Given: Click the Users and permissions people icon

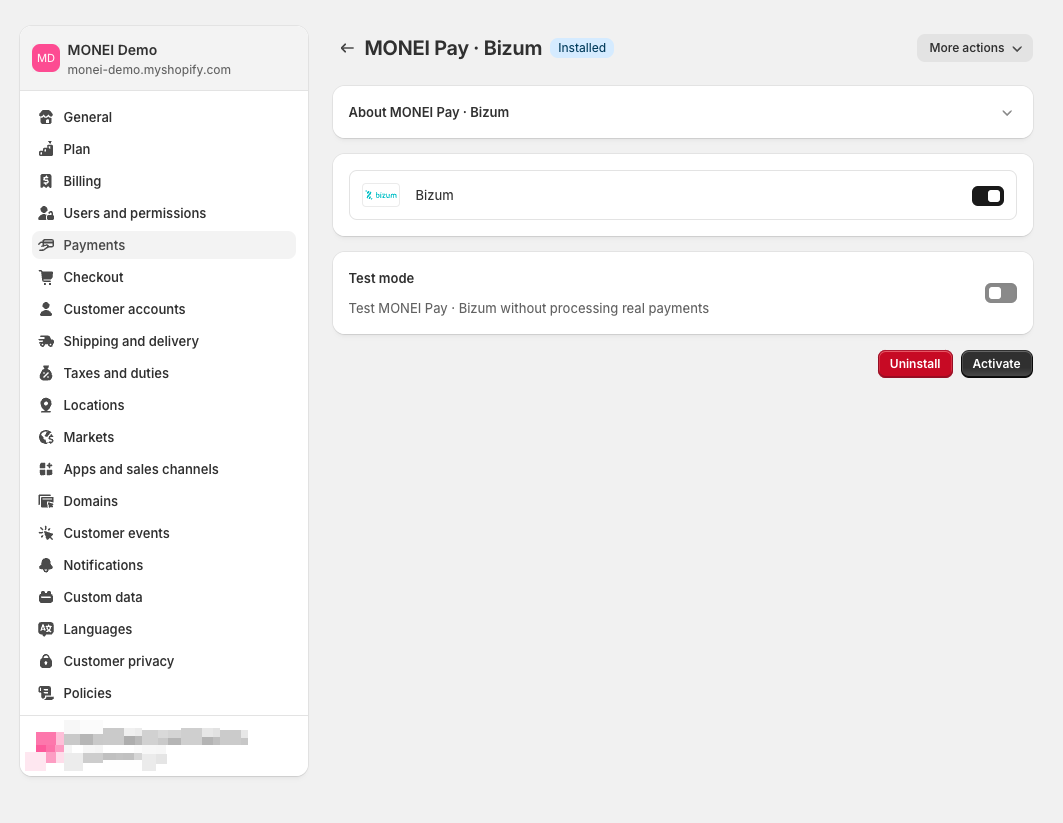Looking at the screenshot, I should pyautogui.click(x=46, y=213).
